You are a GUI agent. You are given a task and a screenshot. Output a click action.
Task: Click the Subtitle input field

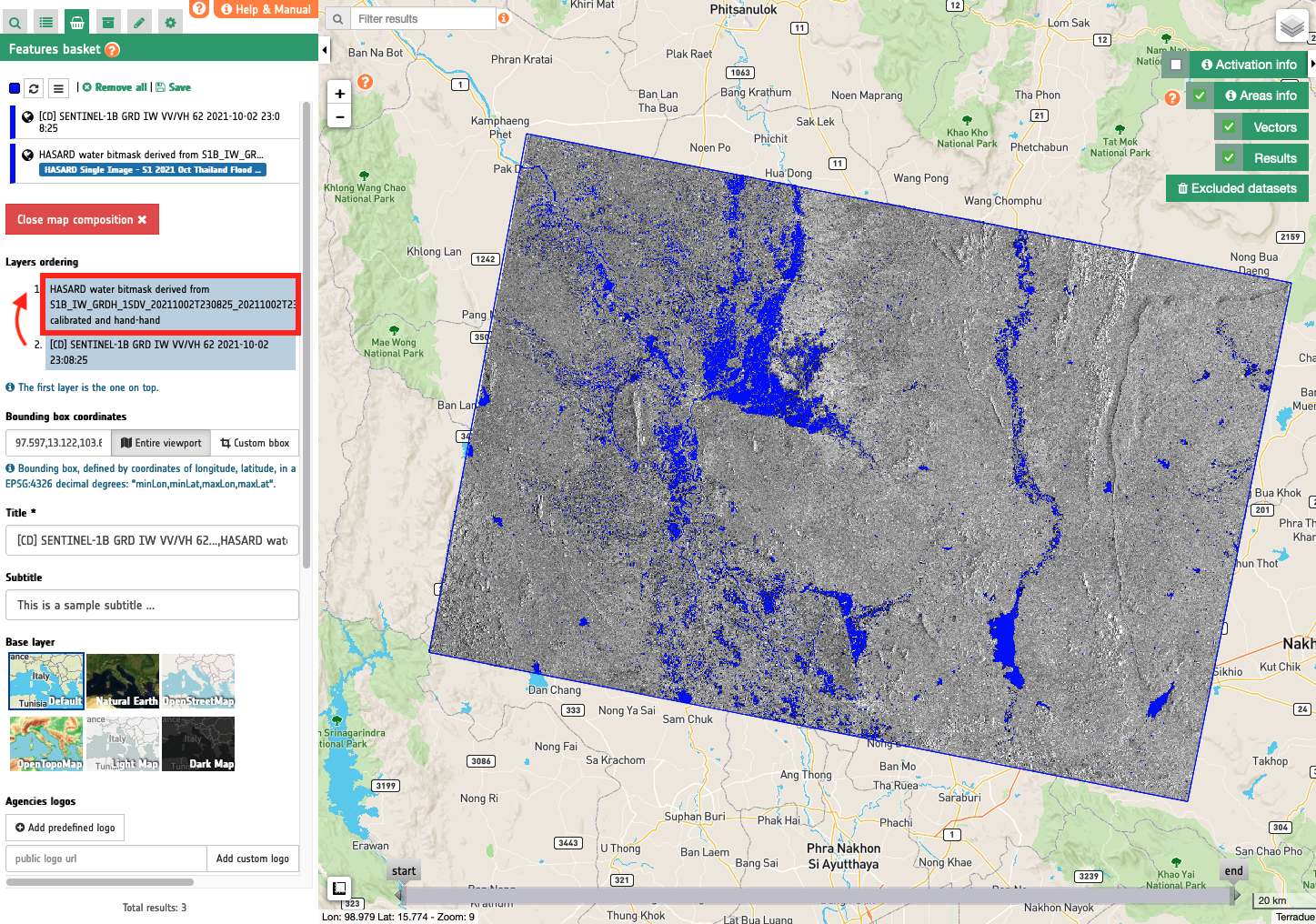point(152,605)
